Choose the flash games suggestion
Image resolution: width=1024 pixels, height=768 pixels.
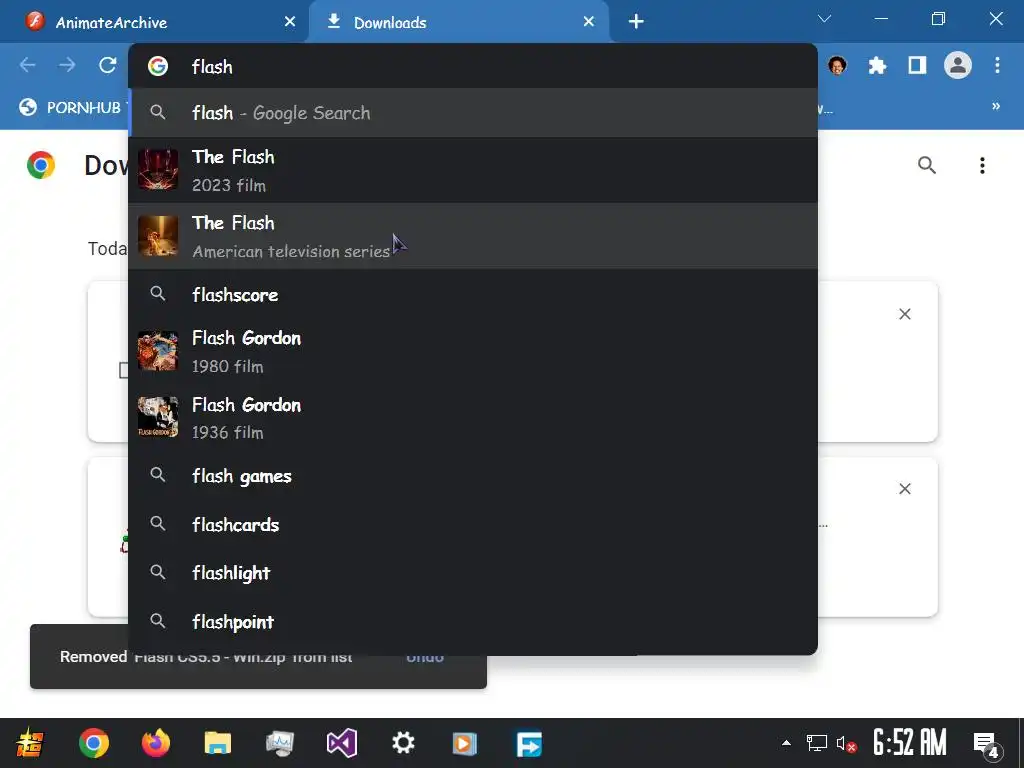(x=473, y=475)
